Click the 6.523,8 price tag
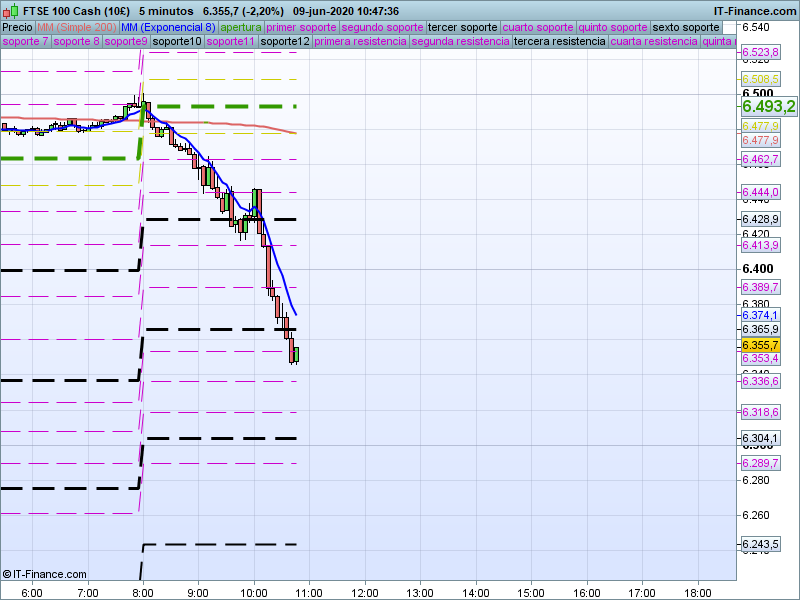800x600 pixels. pyautogui.click(x=760, y=52)
